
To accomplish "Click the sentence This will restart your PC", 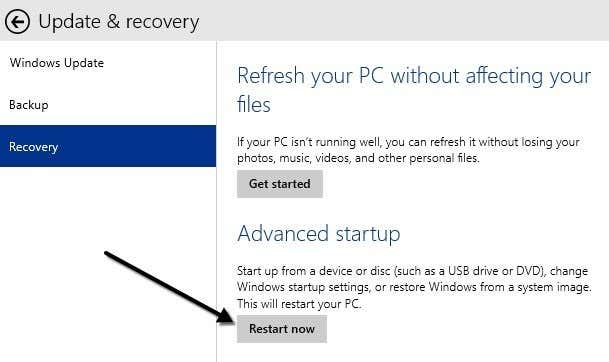I will click(x=299, y=303).
